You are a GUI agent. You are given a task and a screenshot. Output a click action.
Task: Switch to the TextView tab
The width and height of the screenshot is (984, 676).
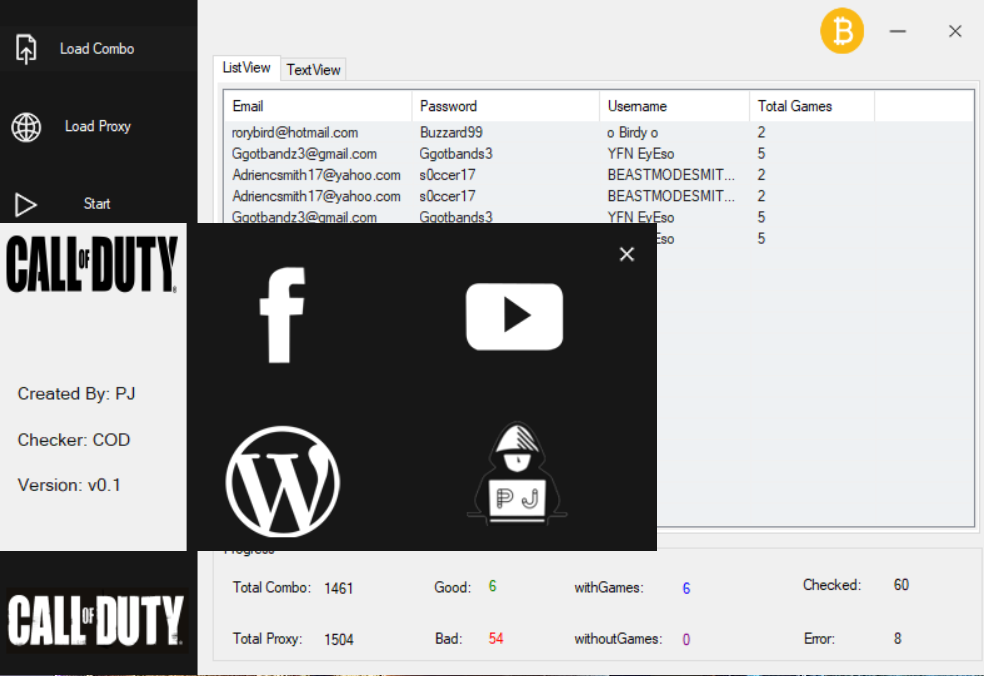click(313, 70)
